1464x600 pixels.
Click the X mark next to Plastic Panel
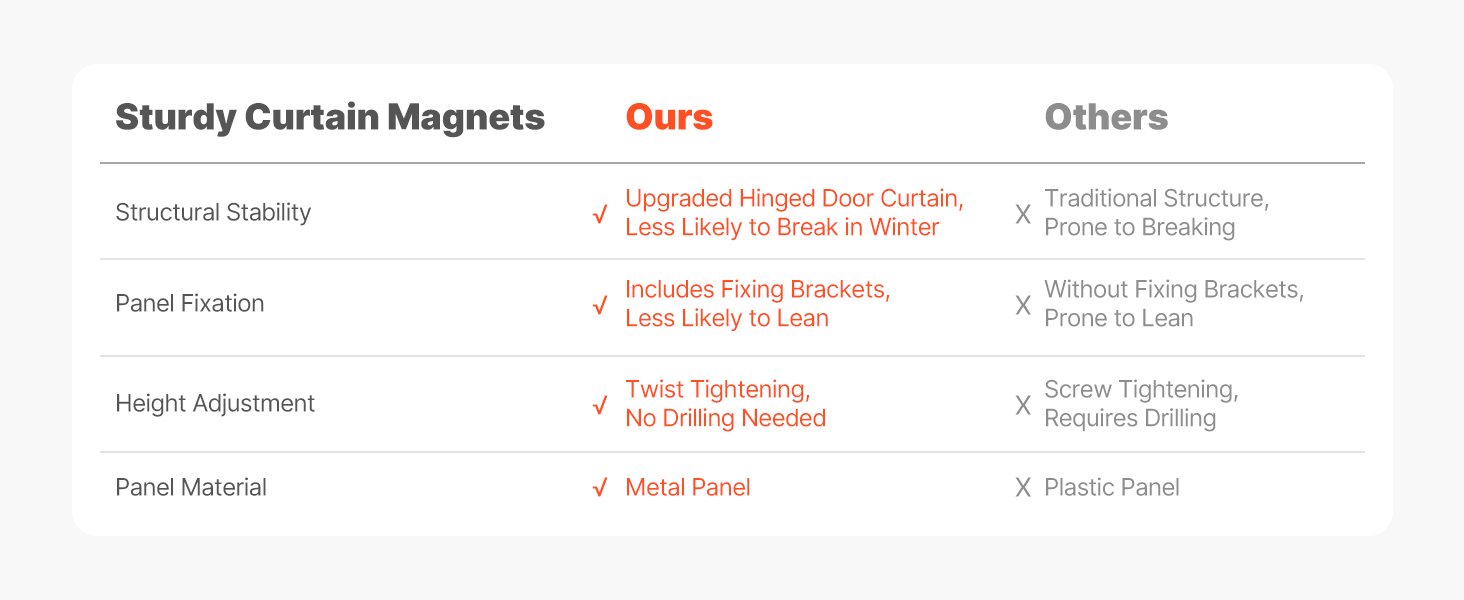(1023, 488)
